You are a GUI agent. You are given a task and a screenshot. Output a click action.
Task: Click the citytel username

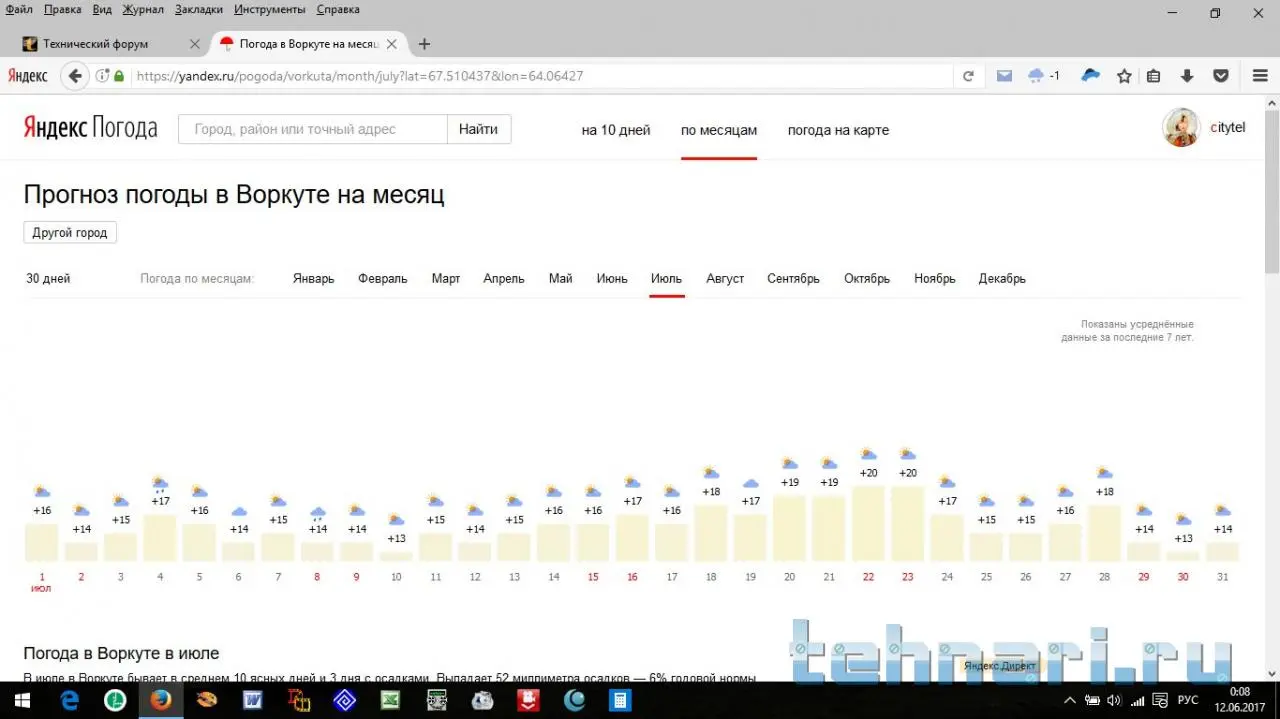click(1227, 128)
